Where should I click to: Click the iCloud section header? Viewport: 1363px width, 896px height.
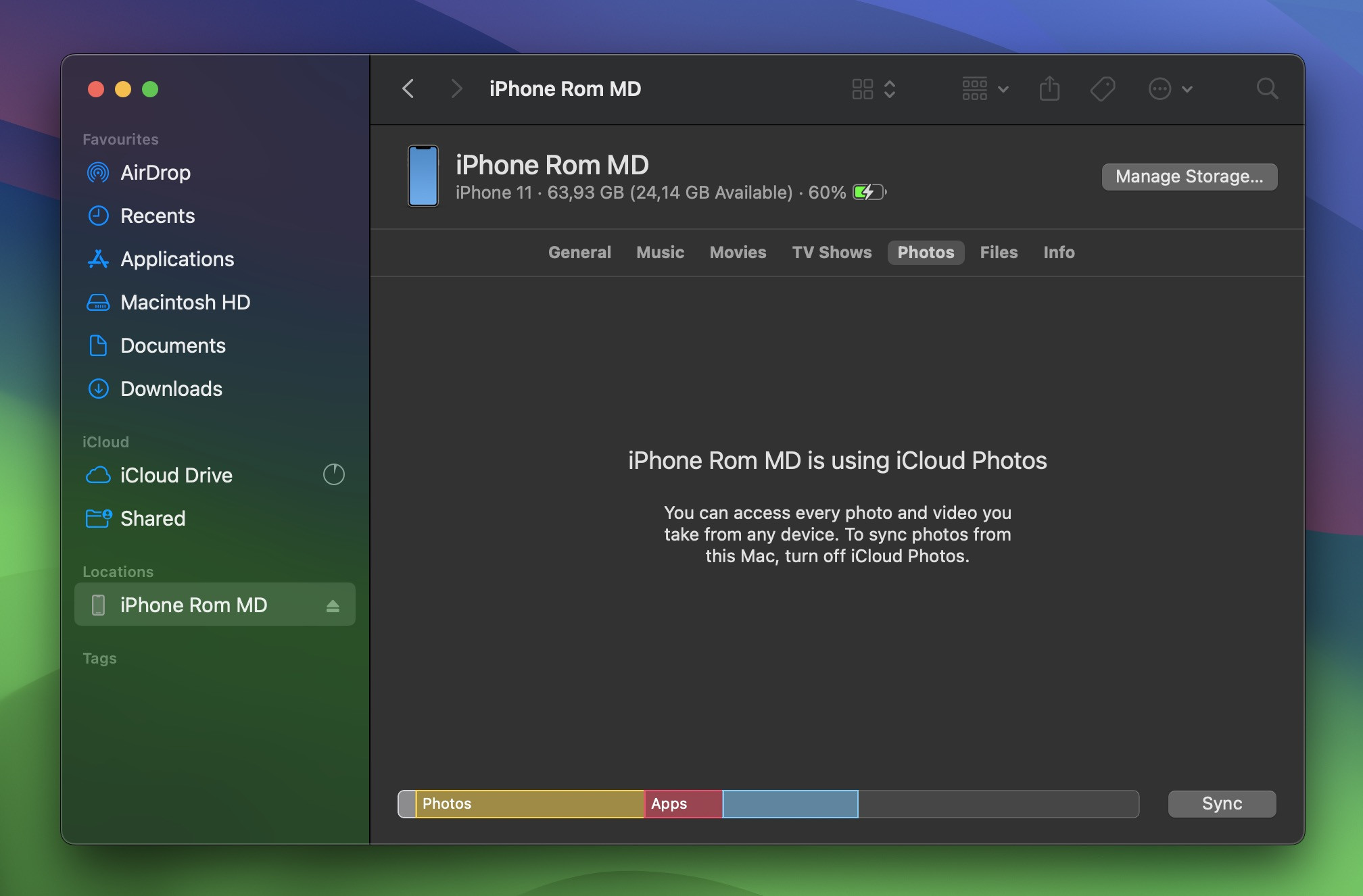pyautogui.click(x=105, y=442)
